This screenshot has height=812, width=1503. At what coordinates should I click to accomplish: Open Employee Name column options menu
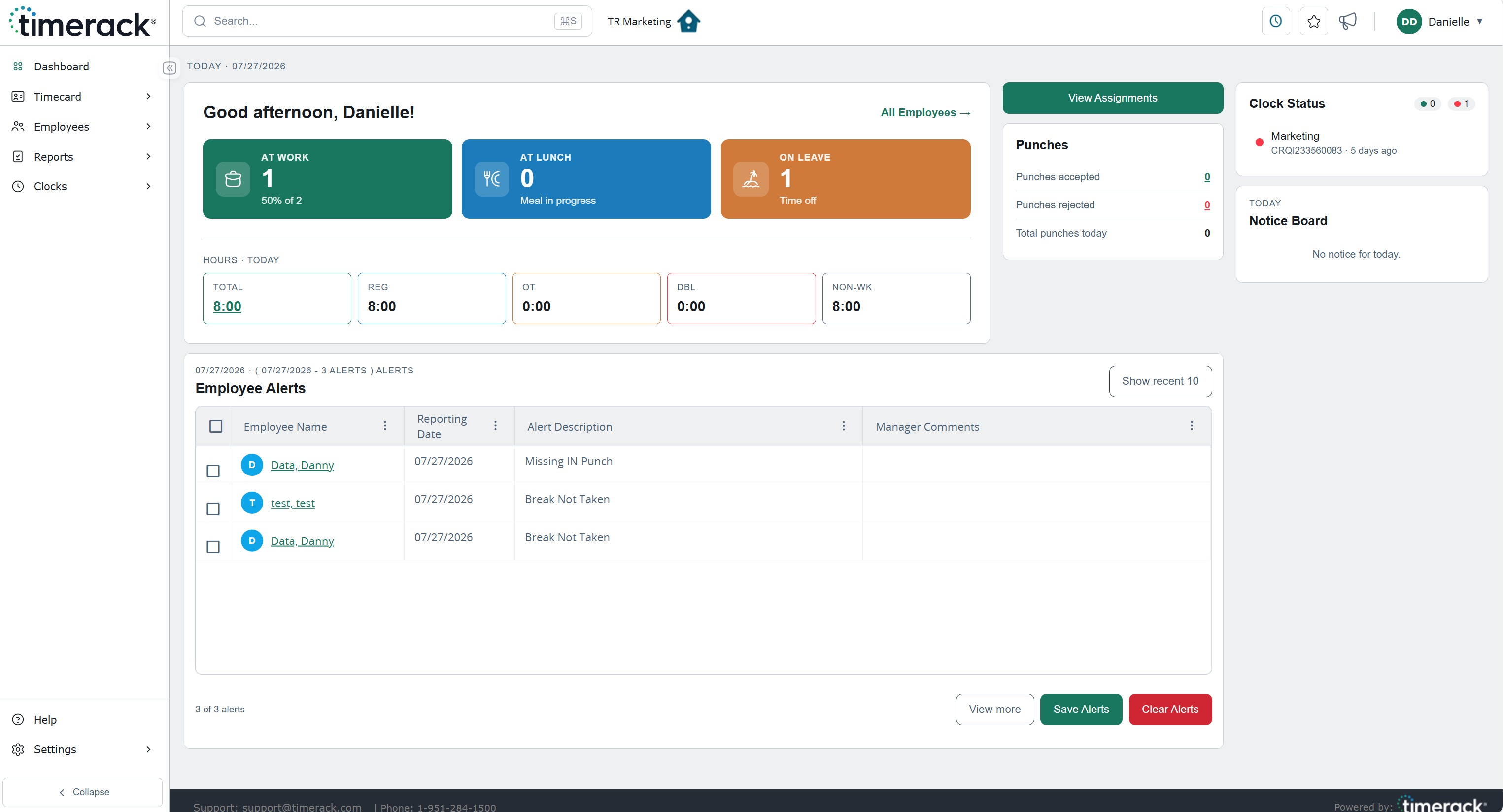tap(385, 426)
